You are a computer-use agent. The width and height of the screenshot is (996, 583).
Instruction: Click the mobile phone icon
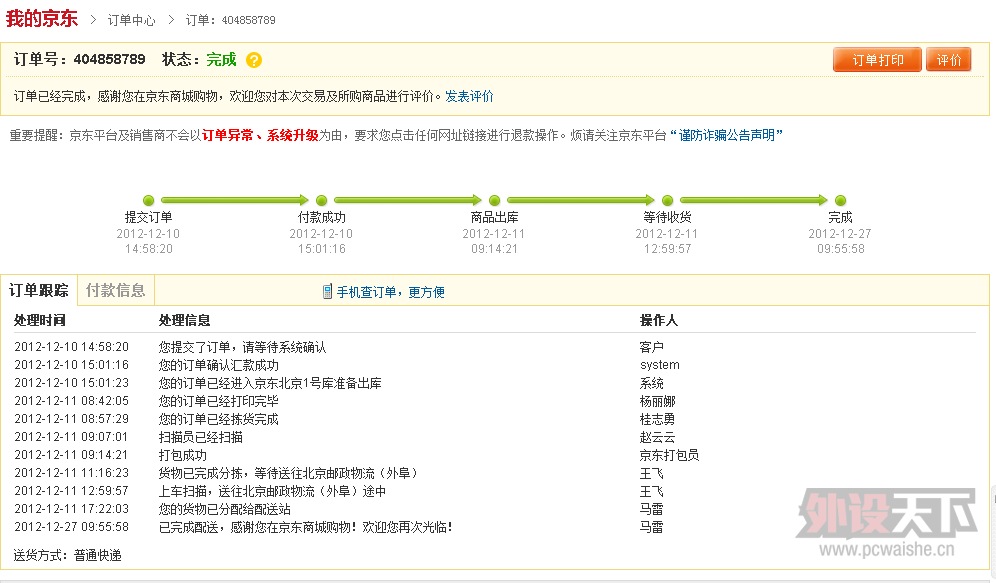[327, 291]
